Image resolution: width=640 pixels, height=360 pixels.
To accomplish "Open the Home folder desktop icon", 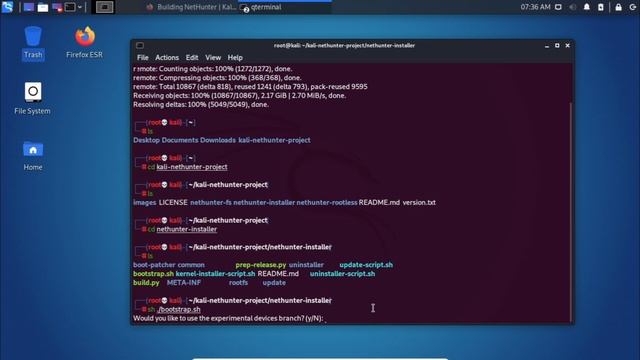I will [33, 155].
